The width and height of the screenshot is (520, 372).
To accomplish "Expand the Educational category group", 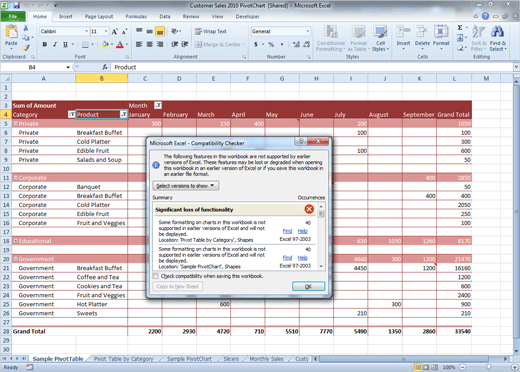I will pos(15,241).
